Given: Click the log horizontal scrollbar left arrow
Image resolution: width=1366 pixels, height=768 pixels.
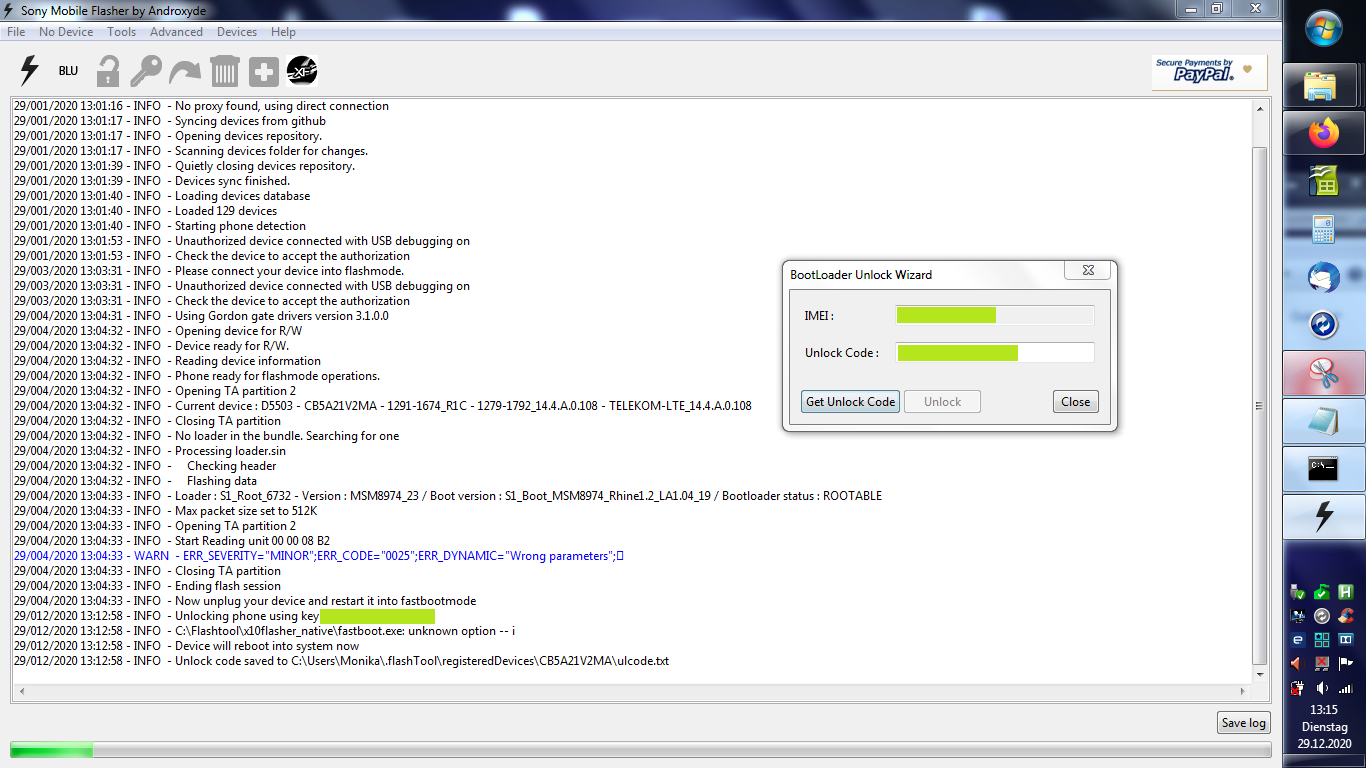Looking at the screenshot, I should click(x=20, y=692).
